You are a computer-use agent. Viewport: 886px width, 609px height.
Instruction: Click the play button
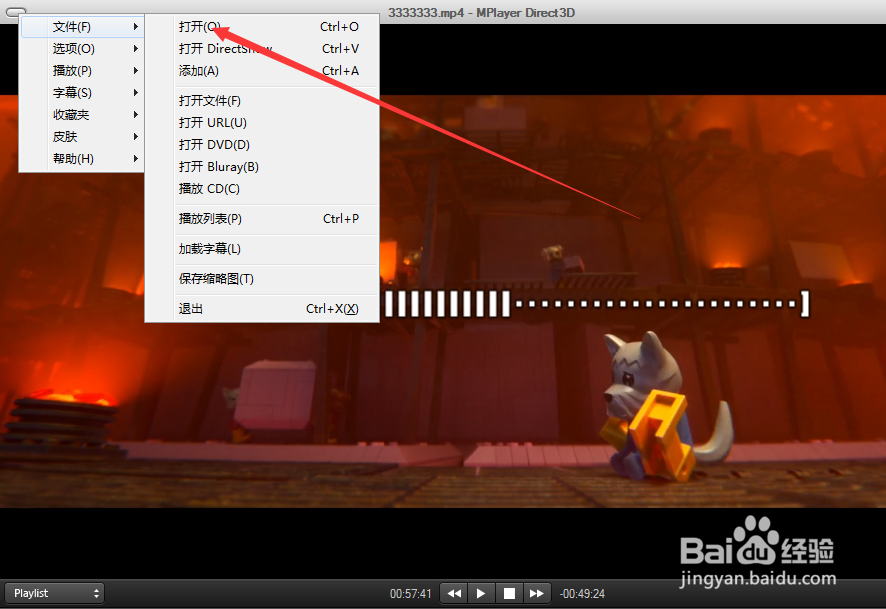(x=481, y=593)
